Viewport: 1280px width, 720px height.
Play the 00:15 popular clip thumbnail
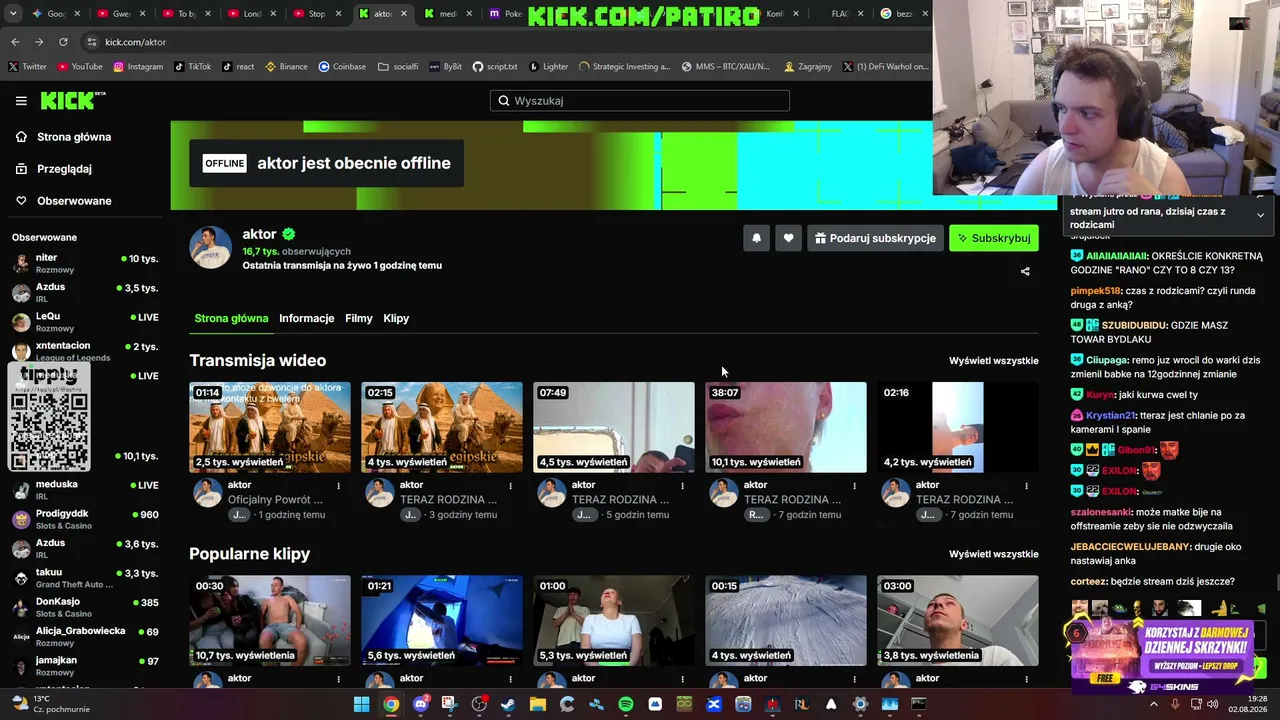786,620
